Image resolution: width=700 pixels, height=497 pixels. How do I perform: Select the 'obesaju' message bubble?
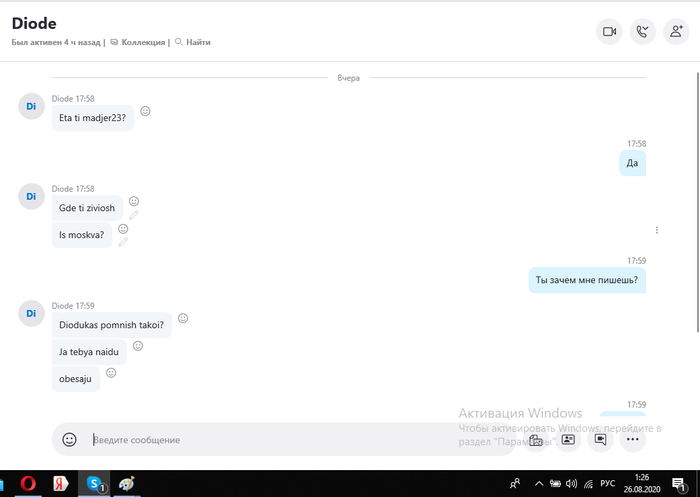click(x=75, y=379)
